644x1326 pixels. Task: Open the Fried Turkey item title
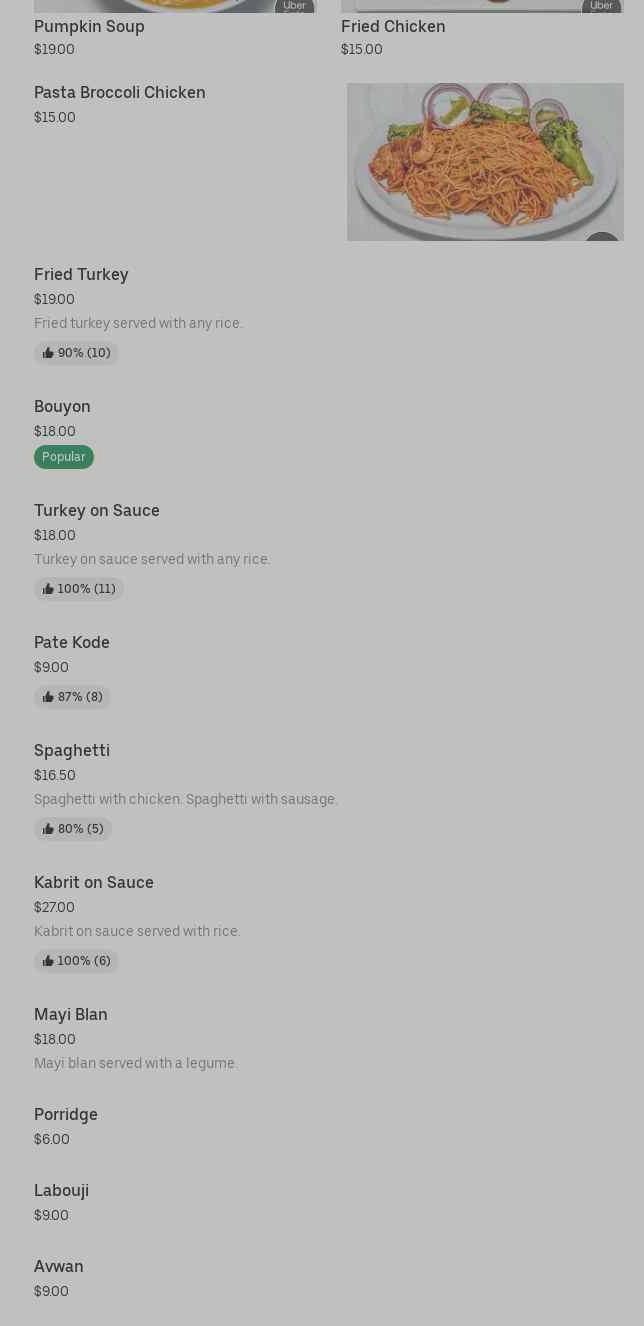(81, 275)
